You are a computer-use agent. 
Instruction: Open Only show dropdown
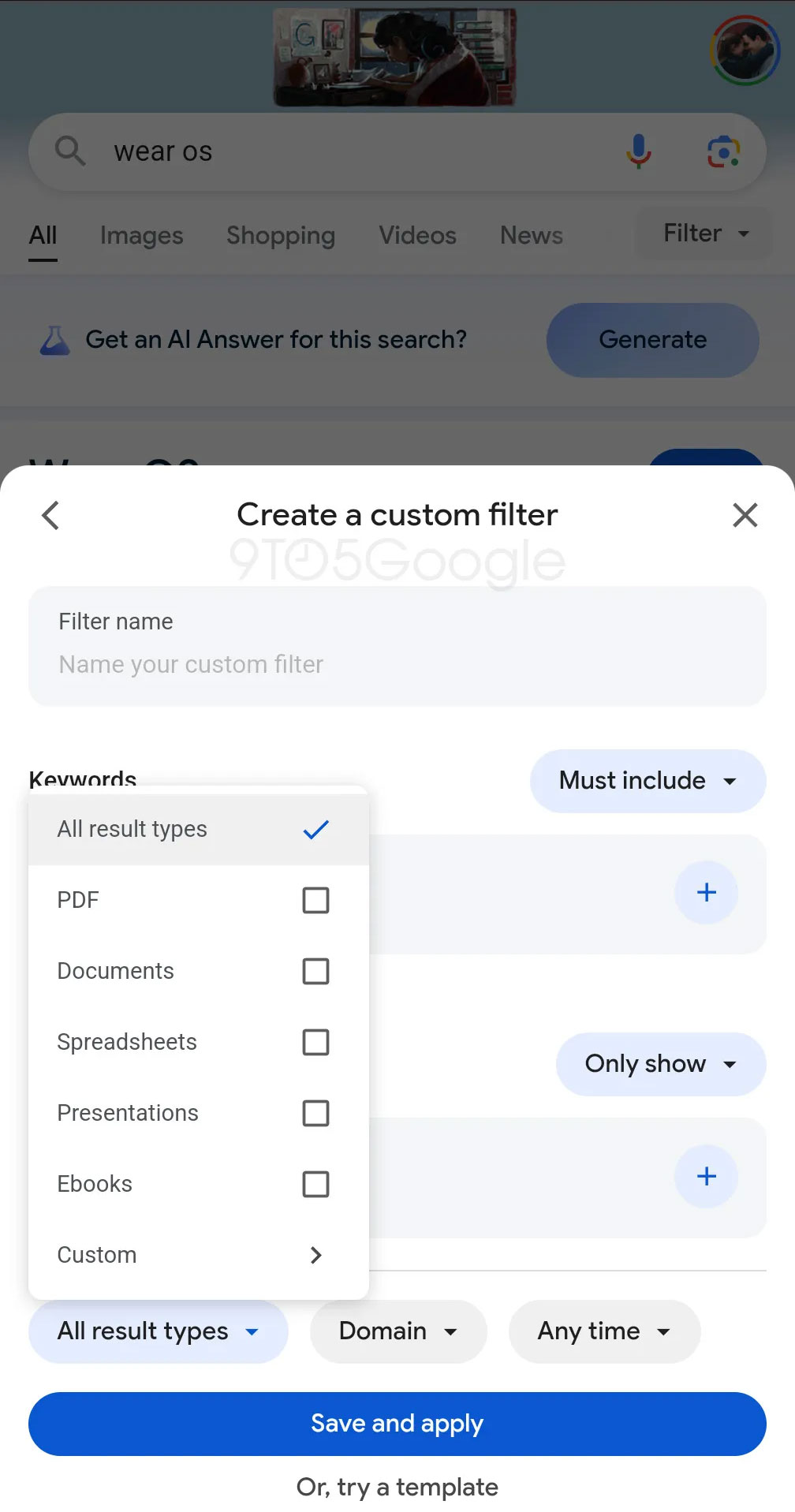pos(661,1064)
